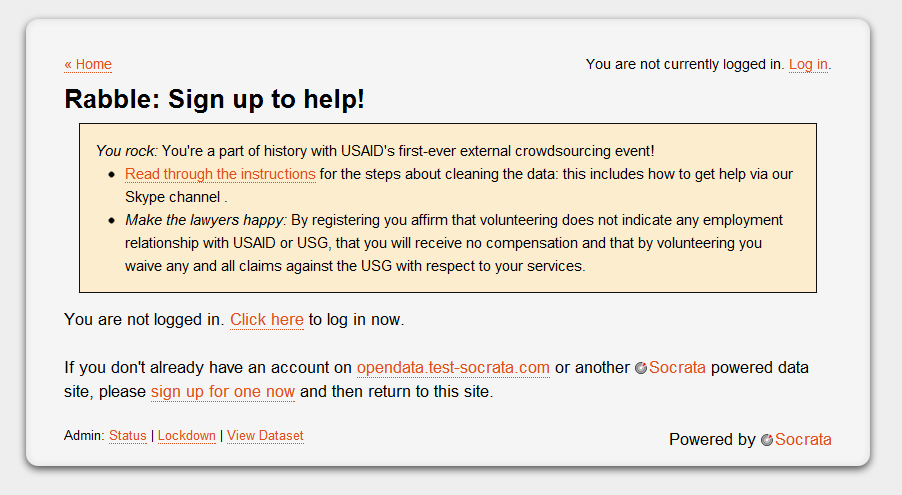Click the Socrata logo icon in the paragraph
The width and height of the screenshot is (902, 495).
point(641,368)
